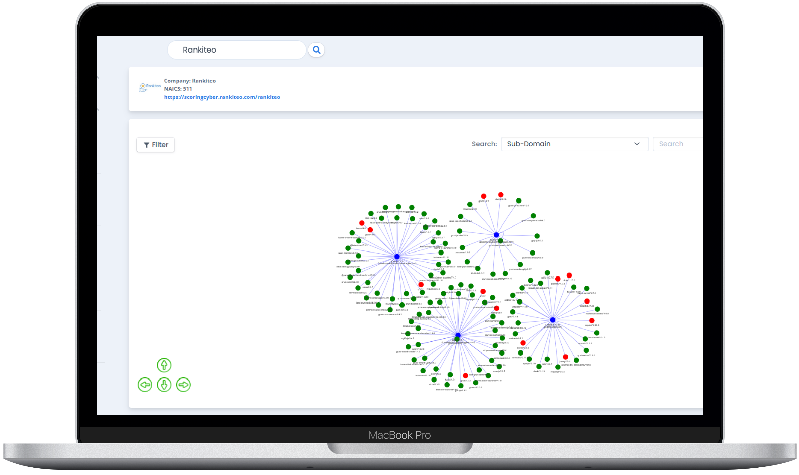Viewport: 799px width, 475px height.
Task: Select the blue hub node of right cluster
Action: point(552,320)
